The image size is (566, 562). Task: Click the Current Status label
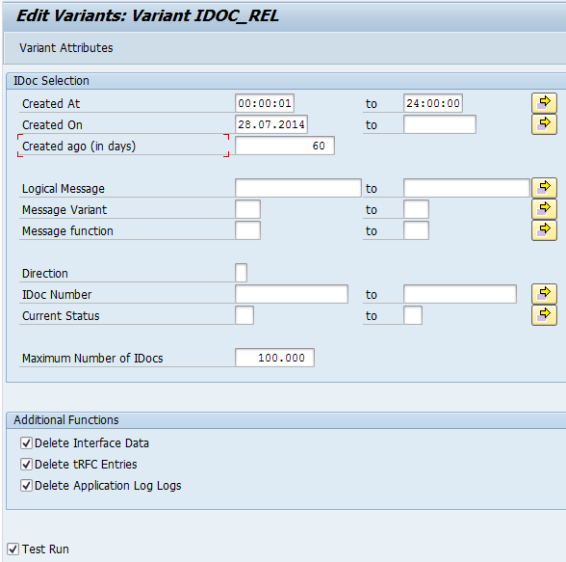[x=61, y=316]
